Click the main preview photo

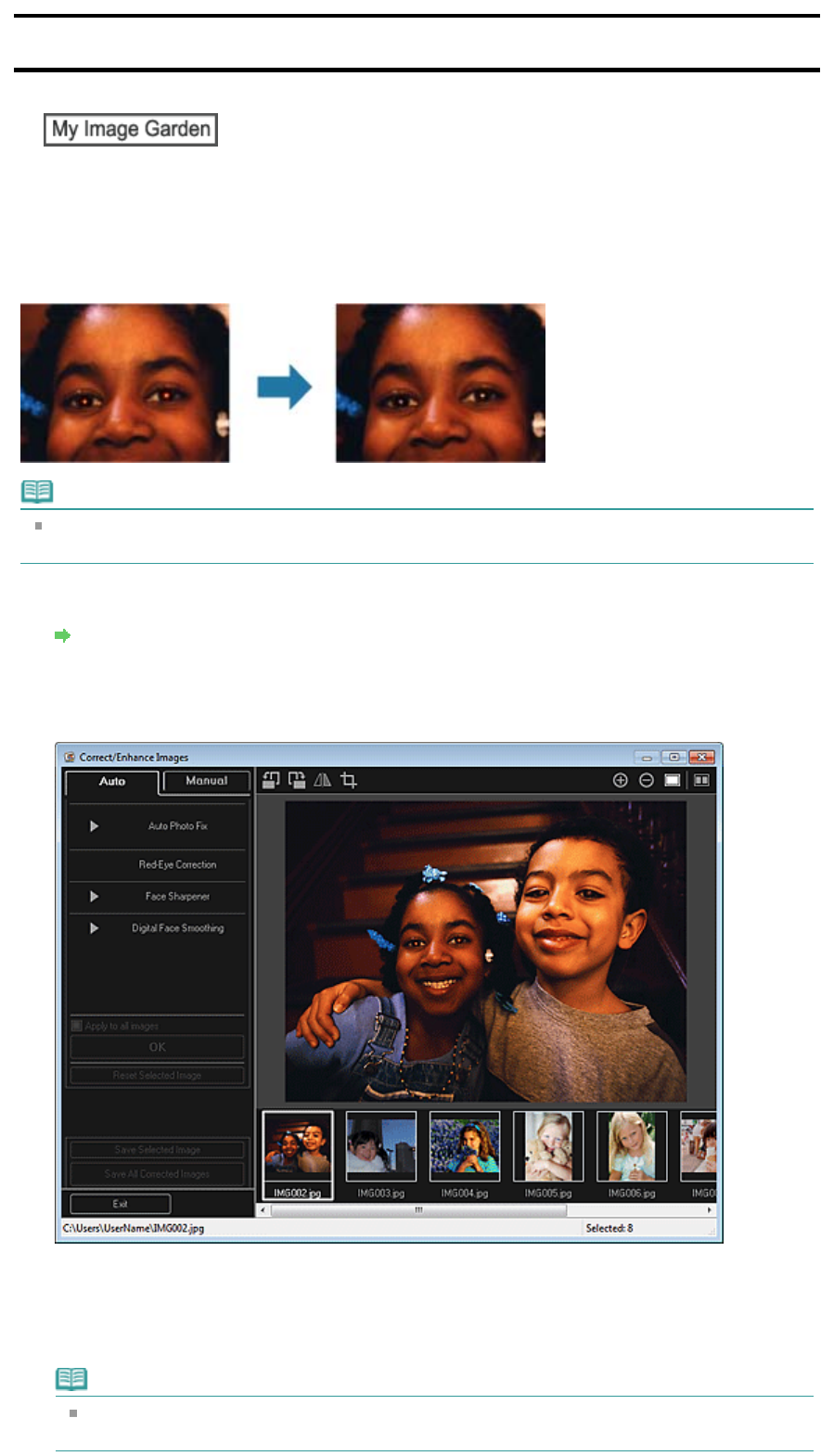click(485, 951)
